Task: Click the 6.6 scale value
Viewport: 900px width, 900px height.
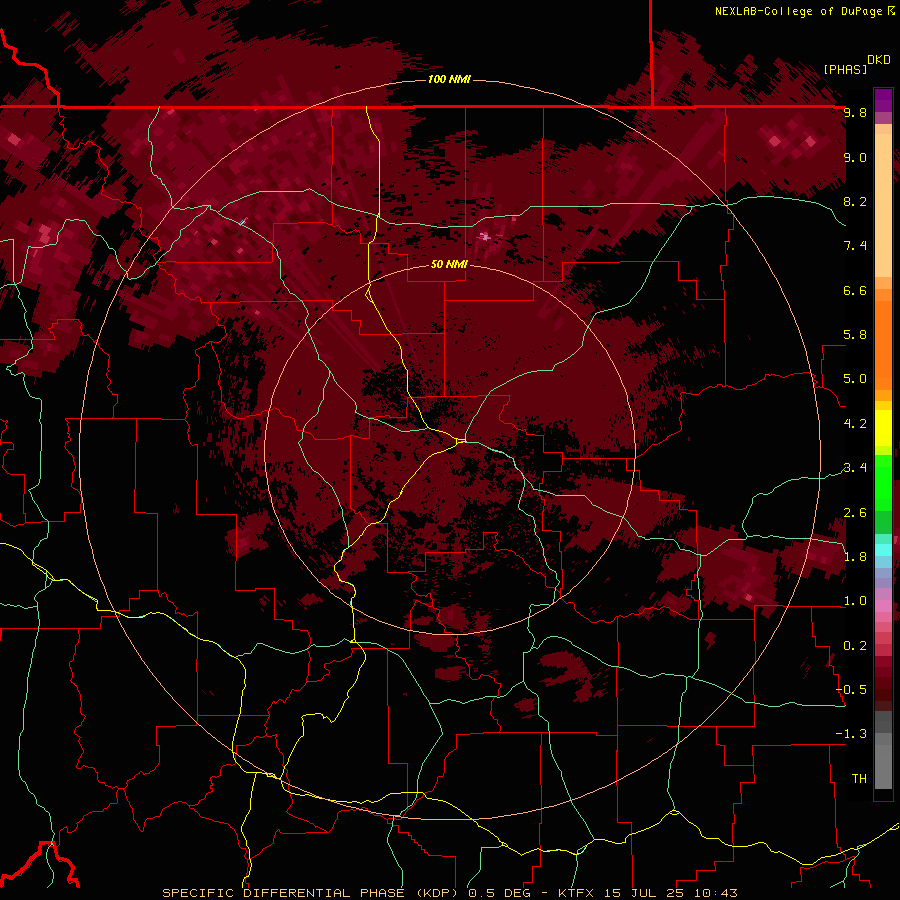Action: click(x=855, y=290)
